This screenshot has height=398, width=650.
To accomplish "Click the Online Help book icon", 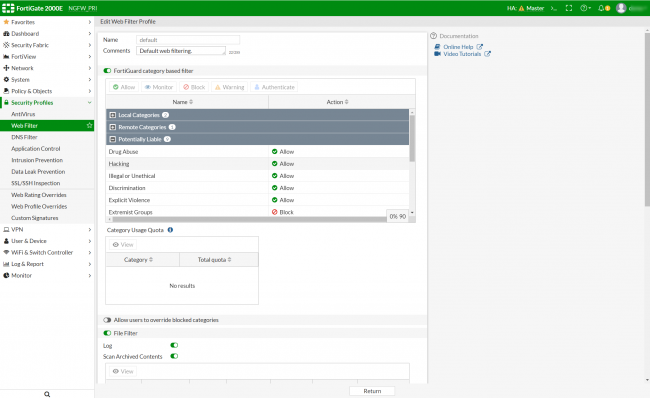I will click(437, 47).
